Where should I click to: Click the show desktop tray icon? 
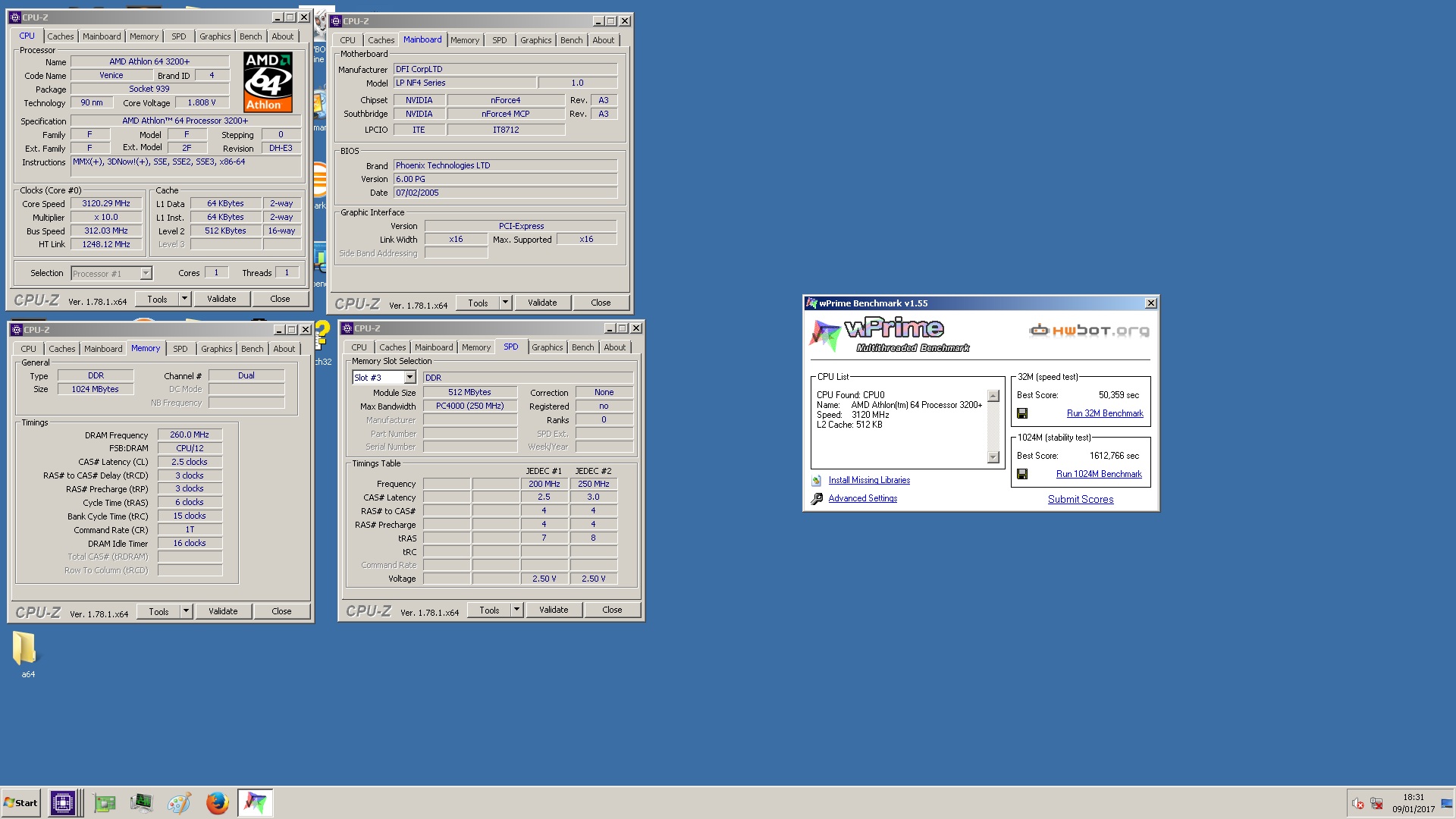[1447, 804]
